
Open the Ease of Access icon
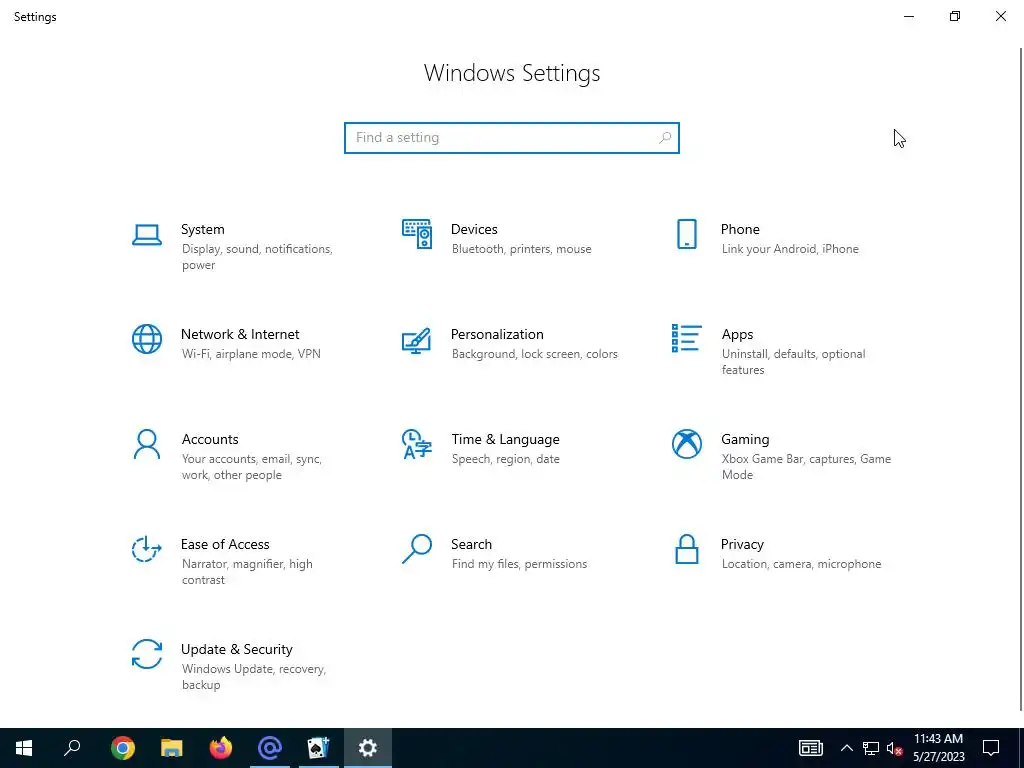pyautogui.click(x=146, y=549)
